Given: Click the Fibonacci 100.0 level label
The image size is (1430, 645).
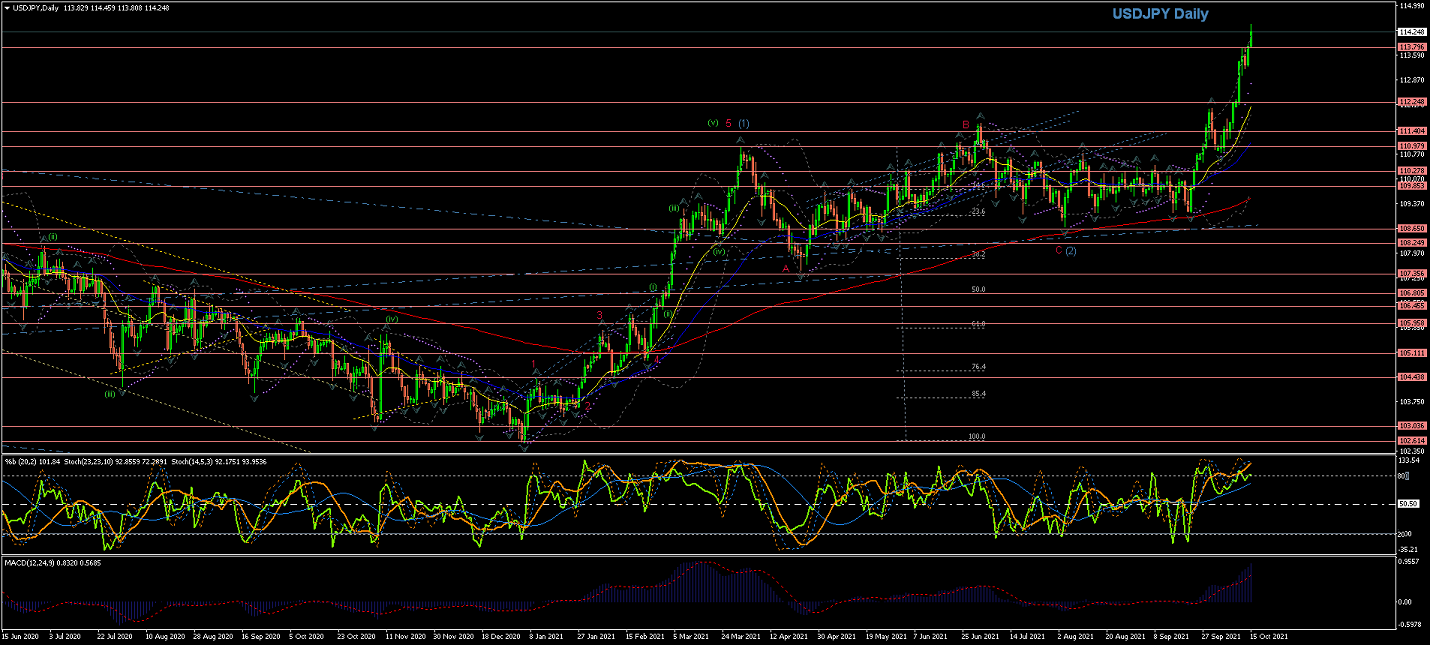Looking at the screenshot, I should coord(979,437).
